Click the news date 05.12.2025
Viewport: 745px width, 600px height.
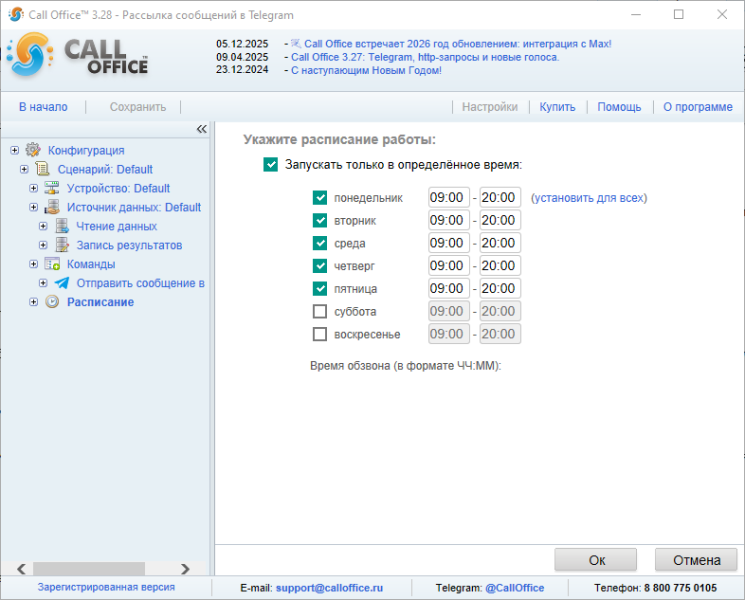click(x=242, y=44)
